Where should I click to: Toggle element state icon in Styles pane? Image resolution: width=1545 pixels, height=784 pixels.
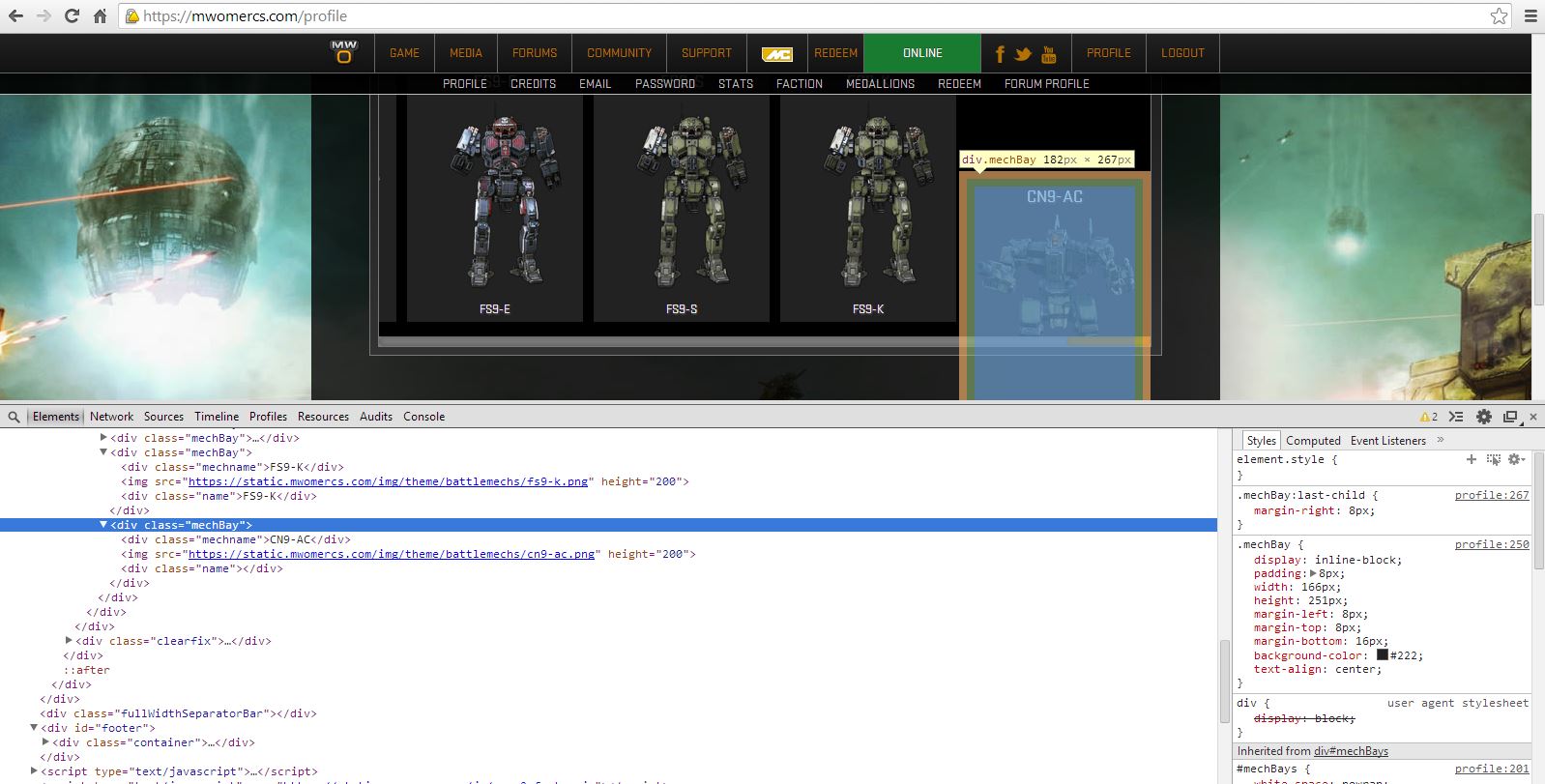click(x=1493, y=459)
